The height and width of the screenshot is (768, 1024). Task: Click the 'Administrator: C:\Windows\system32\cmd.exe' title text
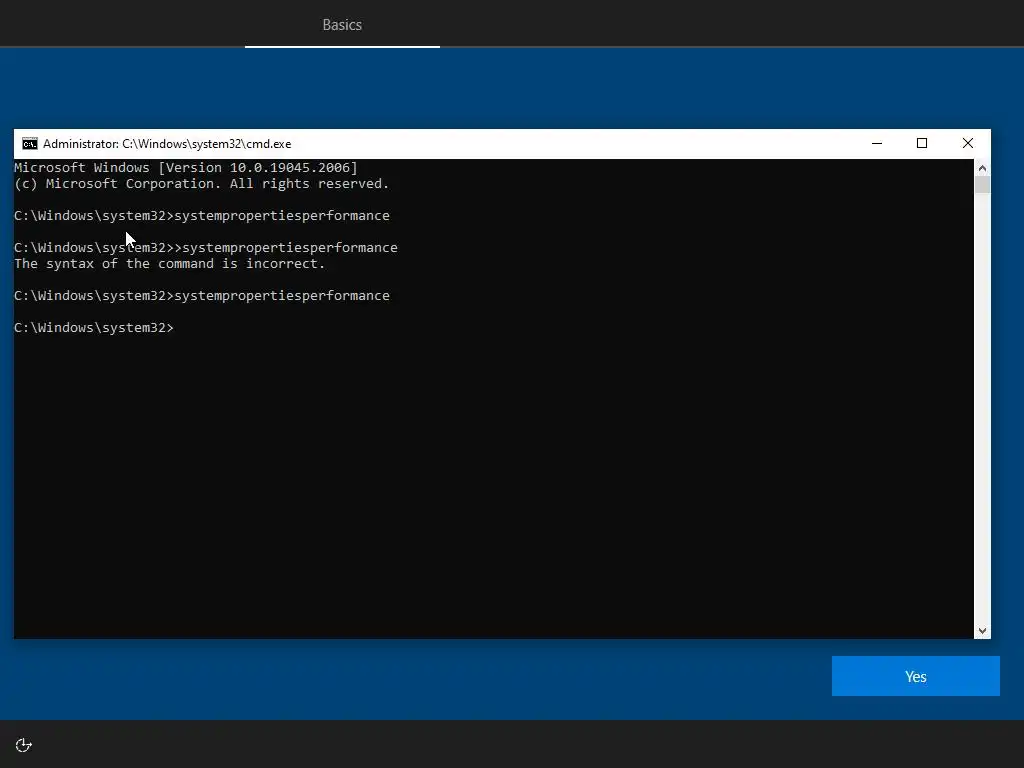[x=167, y=144]
